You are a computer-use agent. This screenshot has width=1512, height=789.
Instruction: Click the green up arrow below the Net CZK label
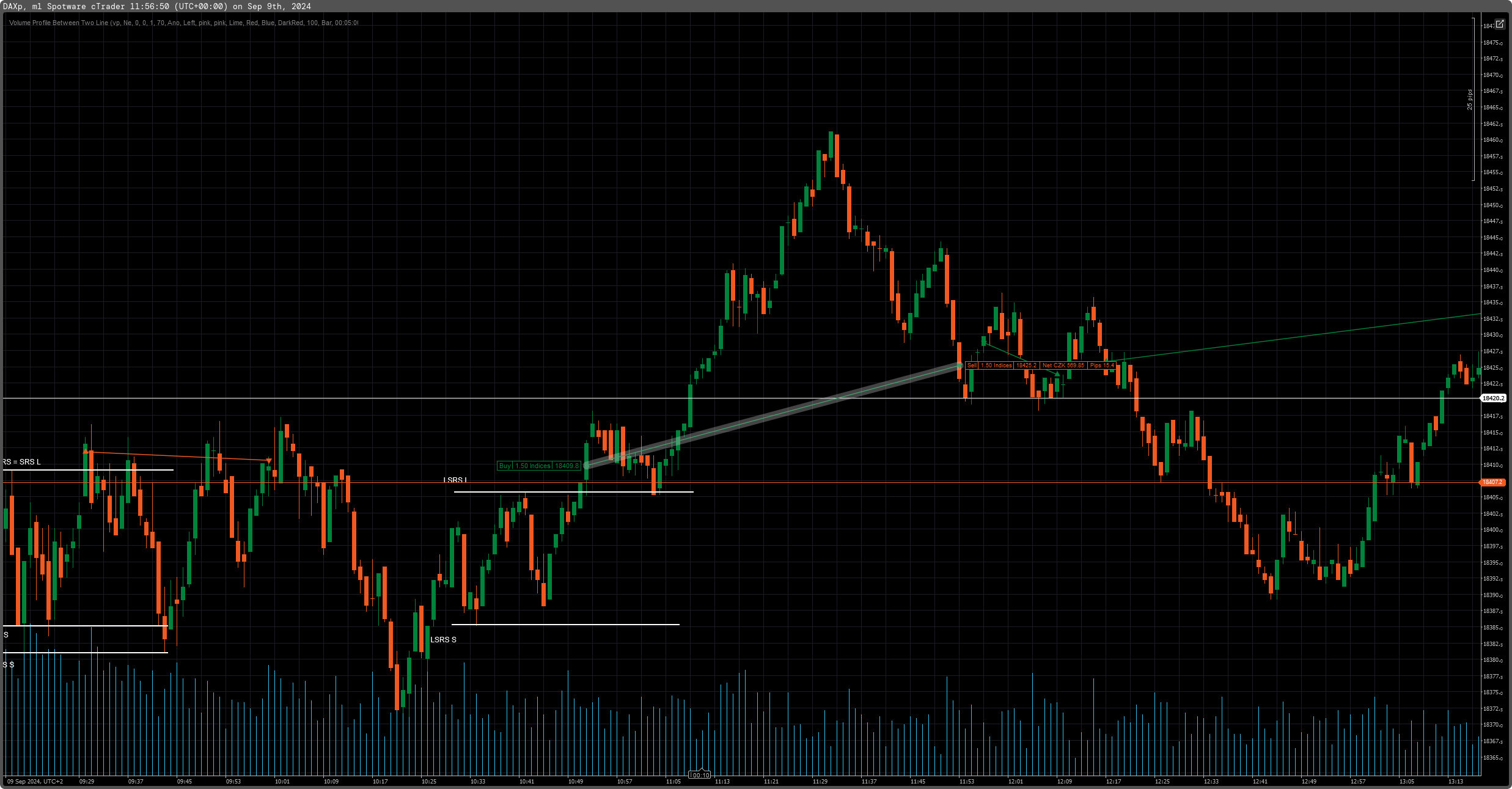(1057, 373)
